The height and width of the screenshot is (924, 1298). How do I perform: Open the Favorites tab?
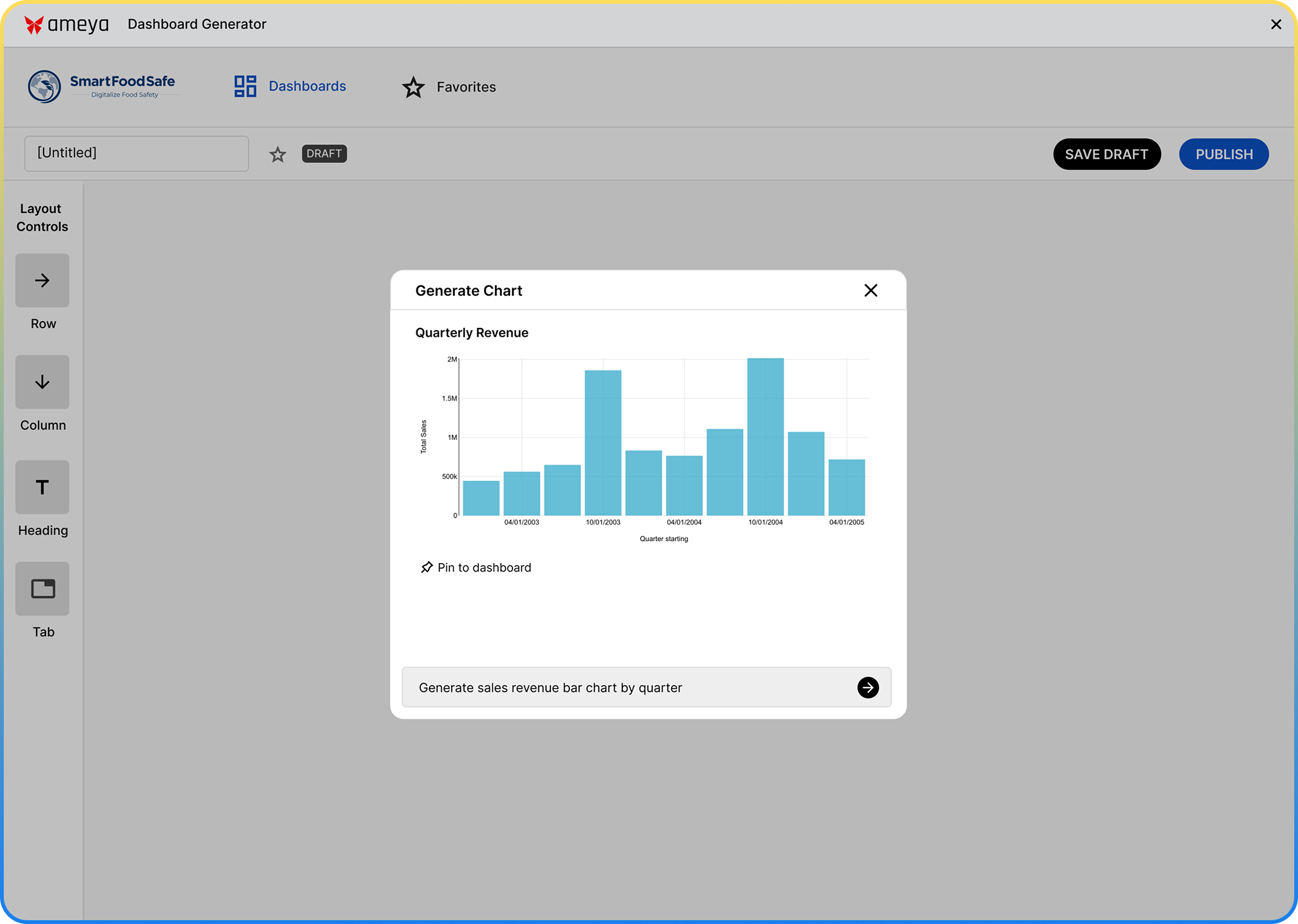point(466,87)
